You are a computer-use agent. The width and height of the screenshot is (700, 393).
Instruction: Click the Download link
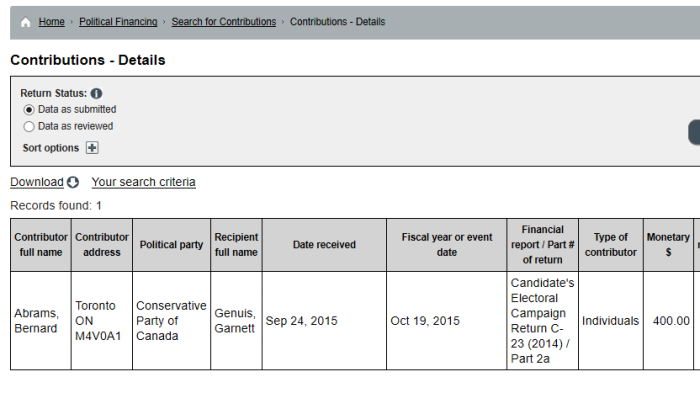37,182
